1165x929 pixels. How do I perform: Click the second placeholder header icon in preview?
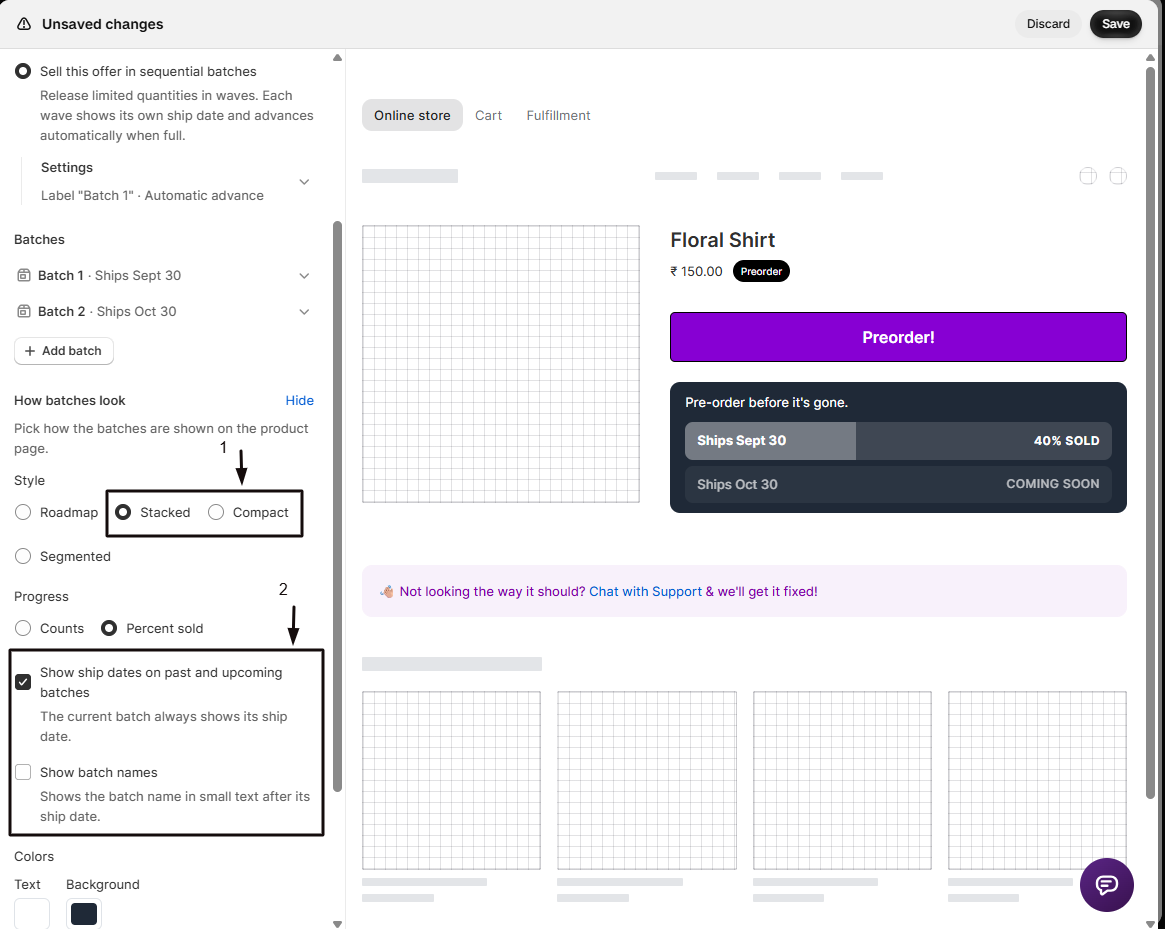pyautogui.click(x=1117, y=176)
